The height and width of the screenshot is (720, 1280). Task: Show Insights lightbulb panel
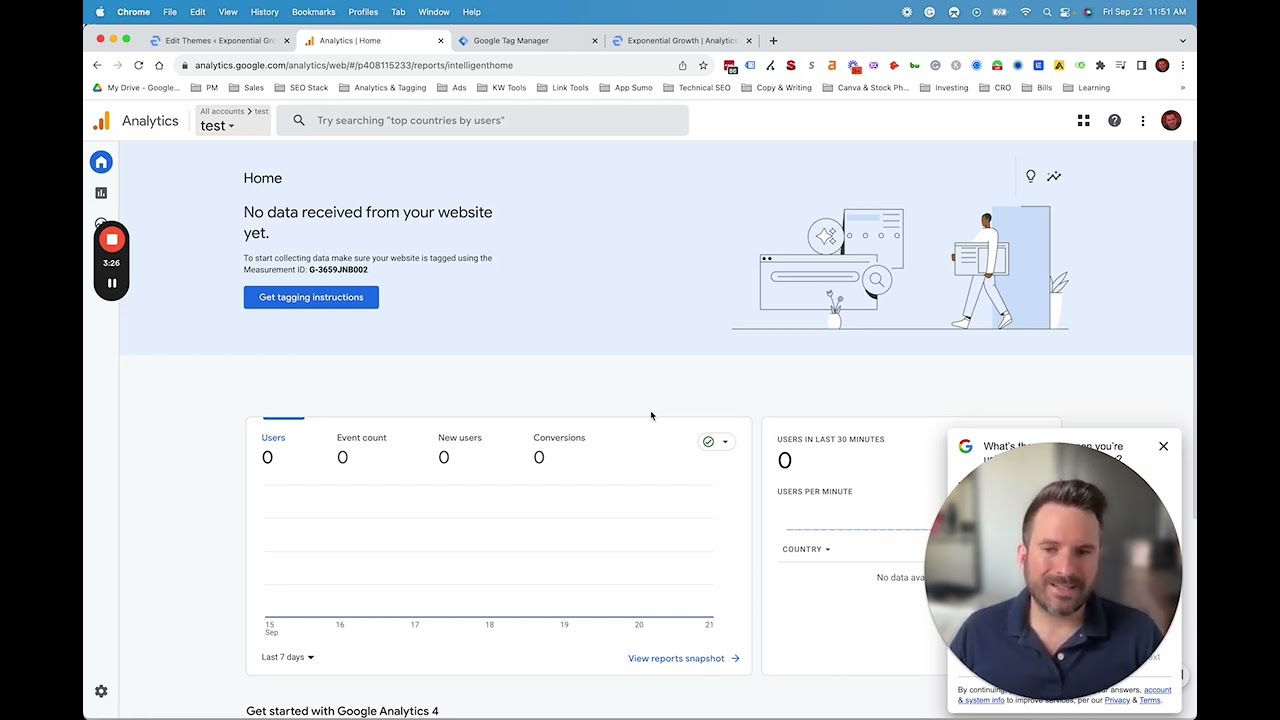point(1031,177)
